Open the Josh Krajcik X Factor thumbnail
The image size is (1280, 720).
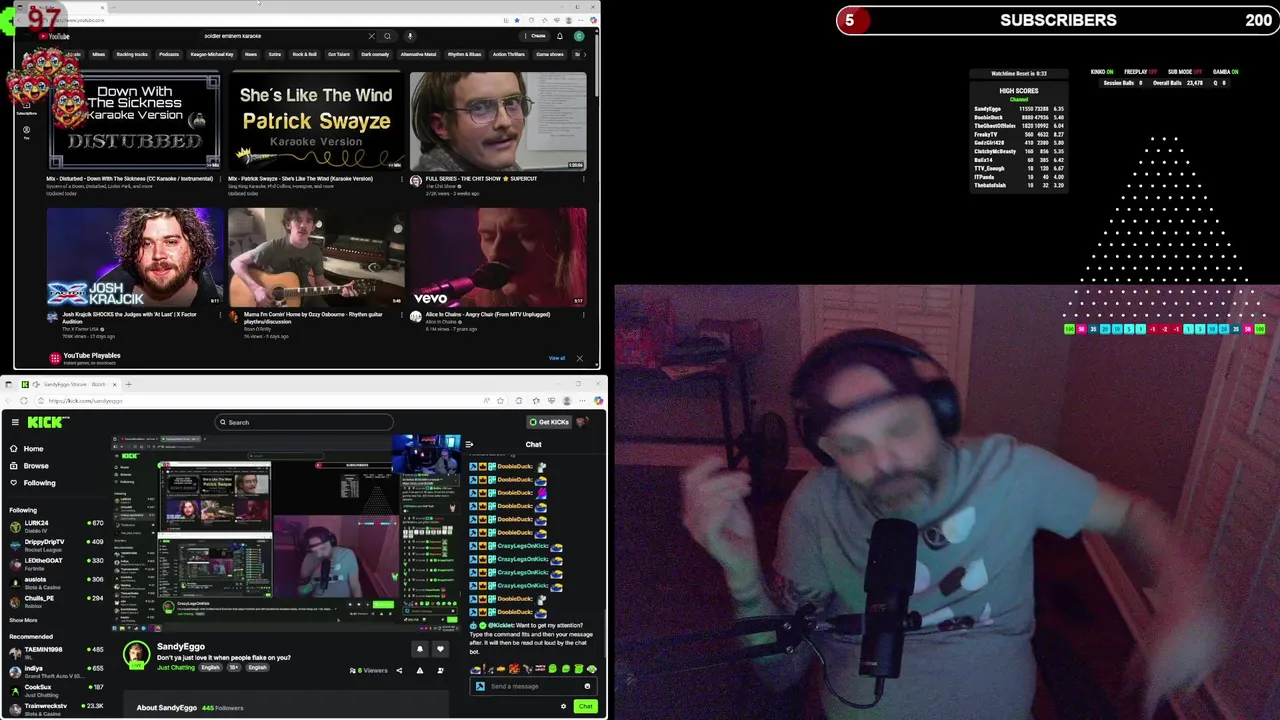coord(134,256)
